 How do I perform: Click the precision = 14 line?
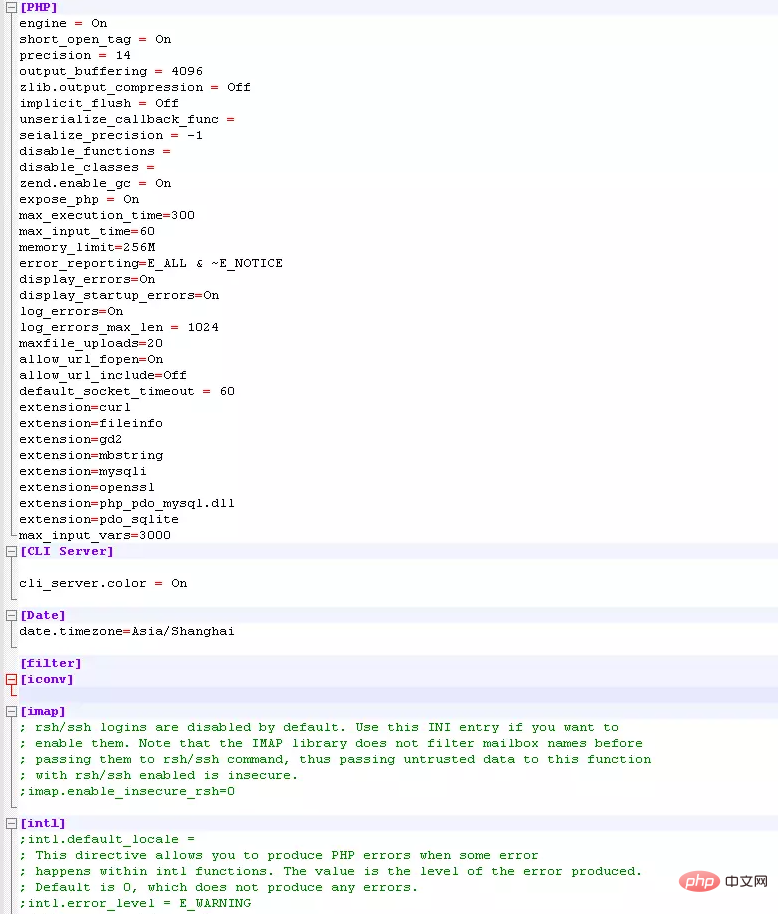pos(75,55)
